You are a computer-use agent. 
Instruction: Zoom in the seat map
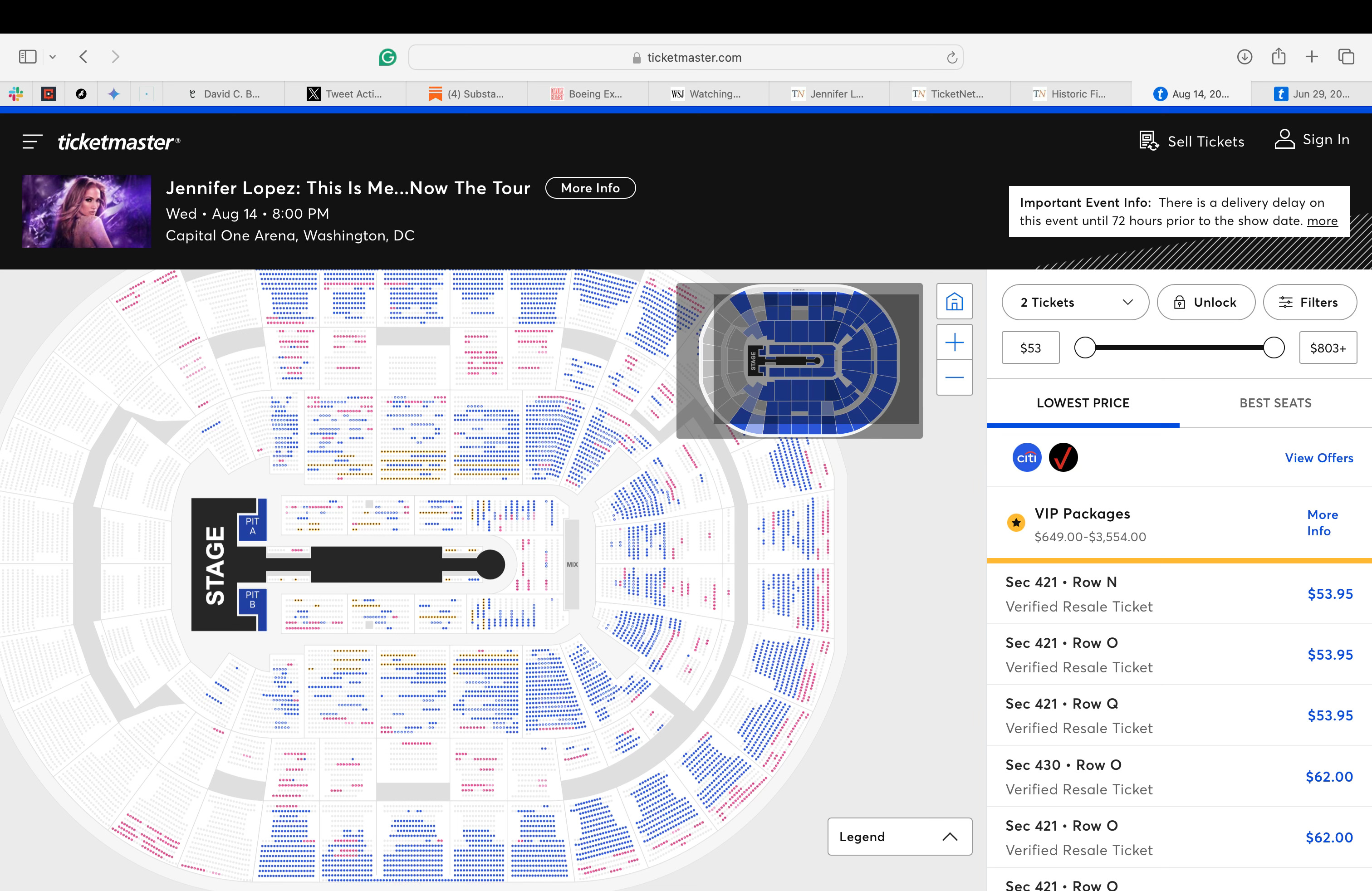(x=954, y=343)
